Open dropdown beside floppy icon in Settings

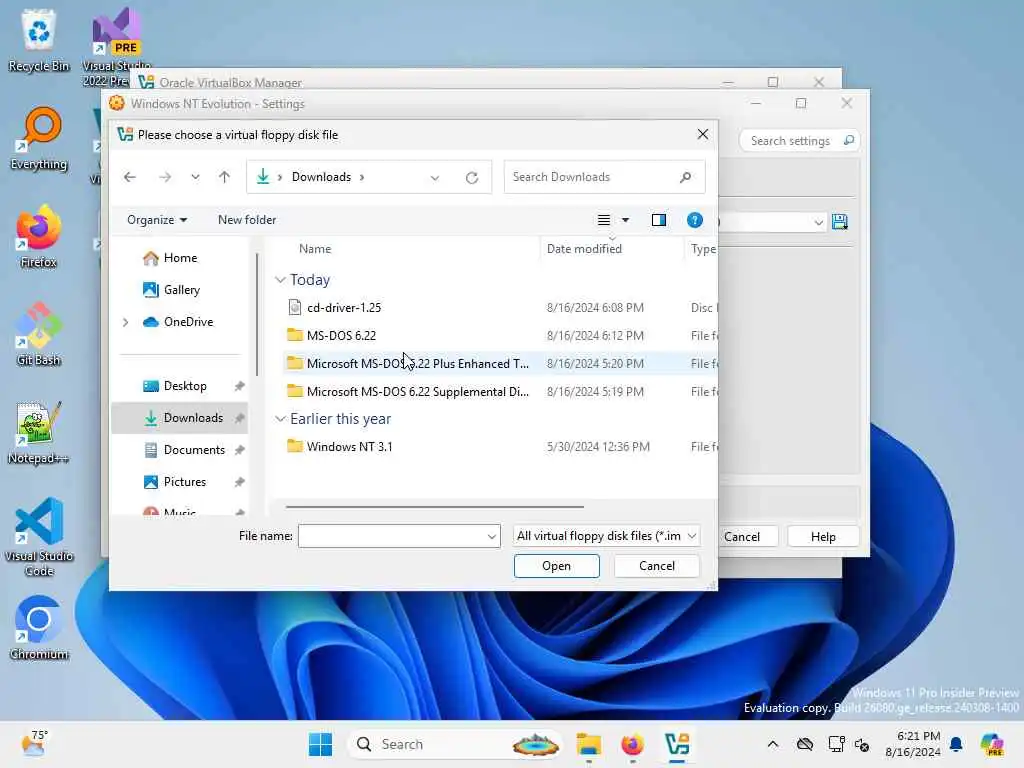tap(818, 223)
